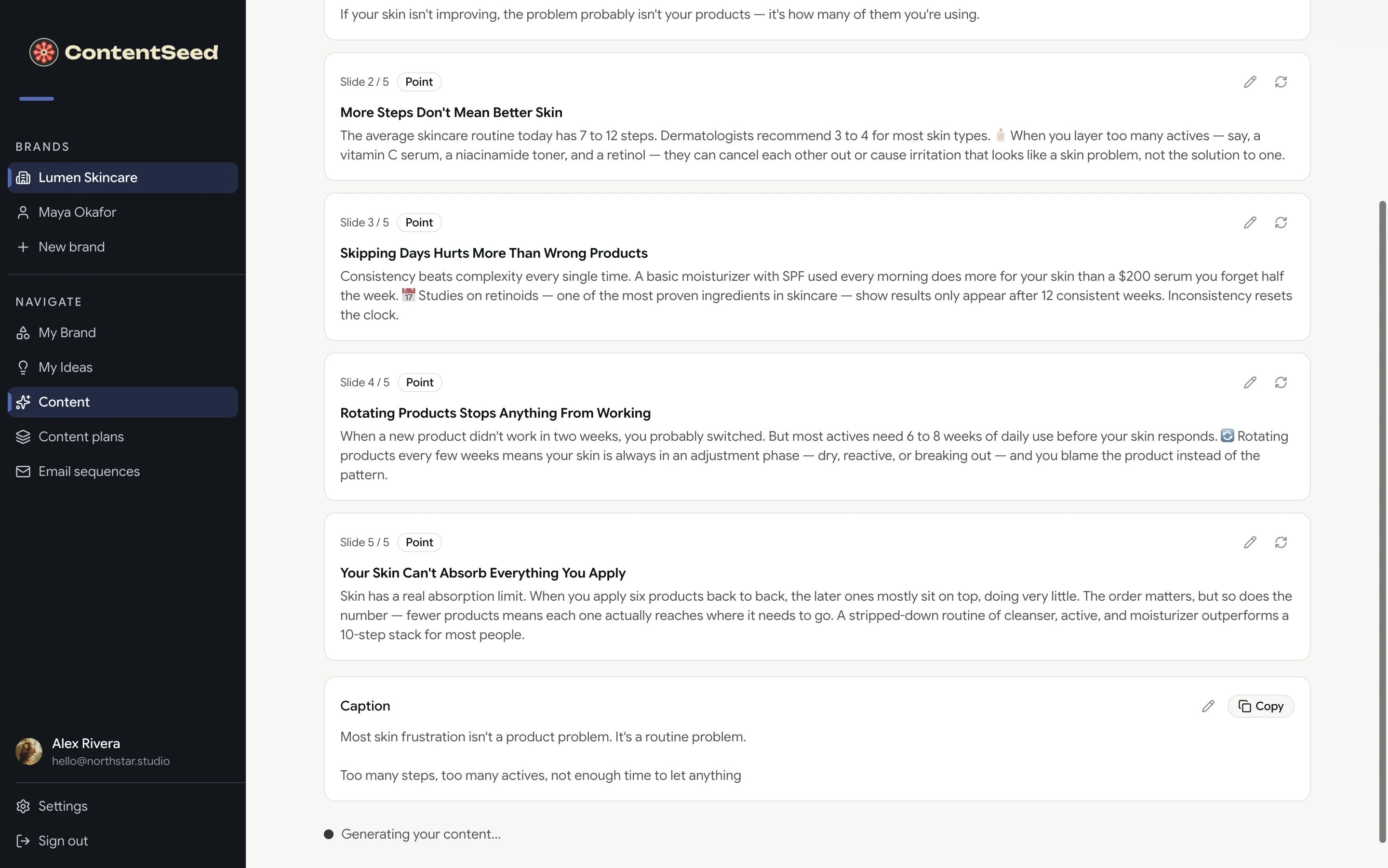Edit Slide 5 with the pencil icon
The height and width of the screenshot is (868, 1388).
[1250, 542]
